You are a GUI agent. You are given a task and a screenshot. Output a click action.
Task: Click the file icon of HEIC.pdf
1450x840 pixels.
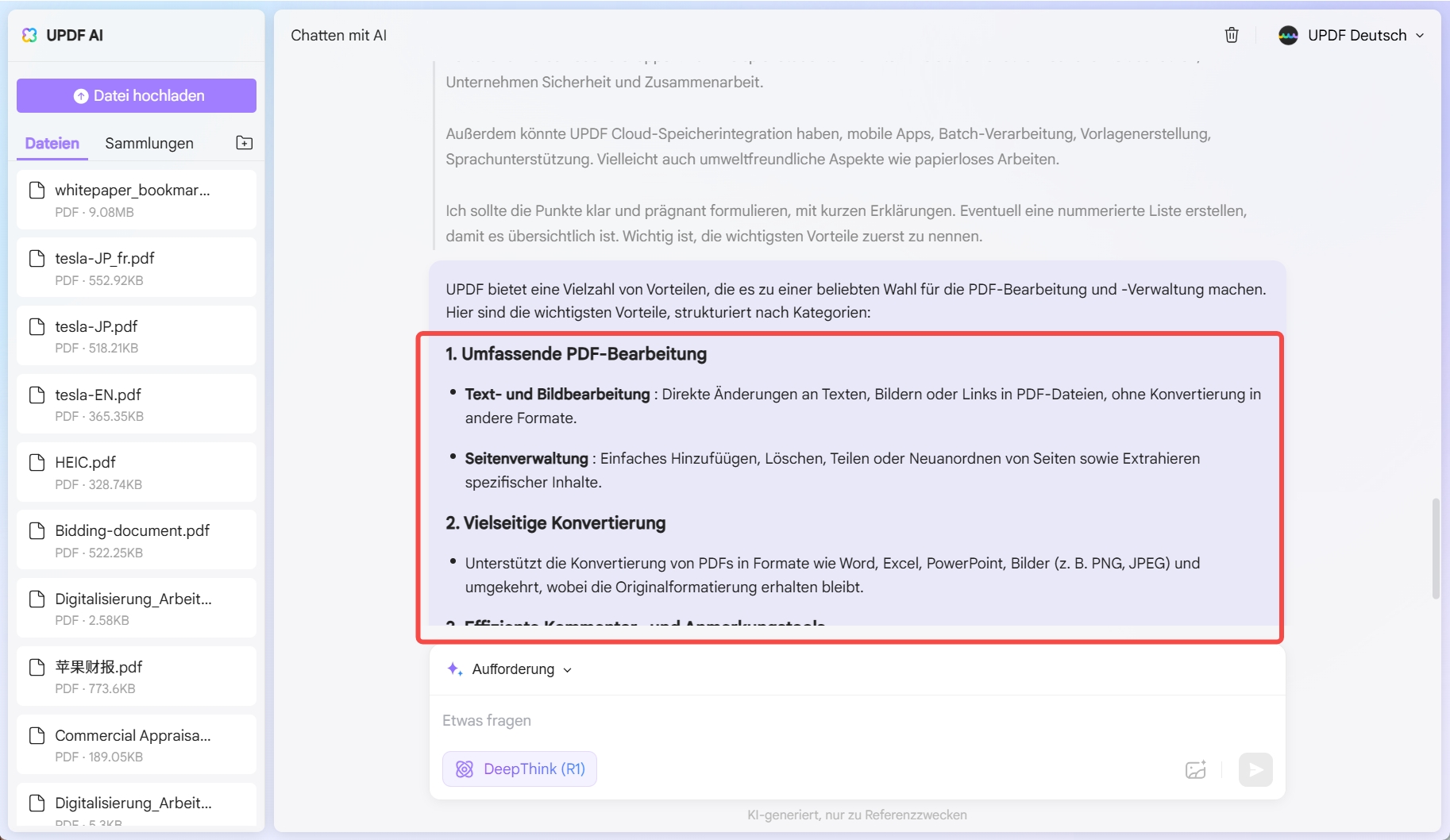pos(37,462)
